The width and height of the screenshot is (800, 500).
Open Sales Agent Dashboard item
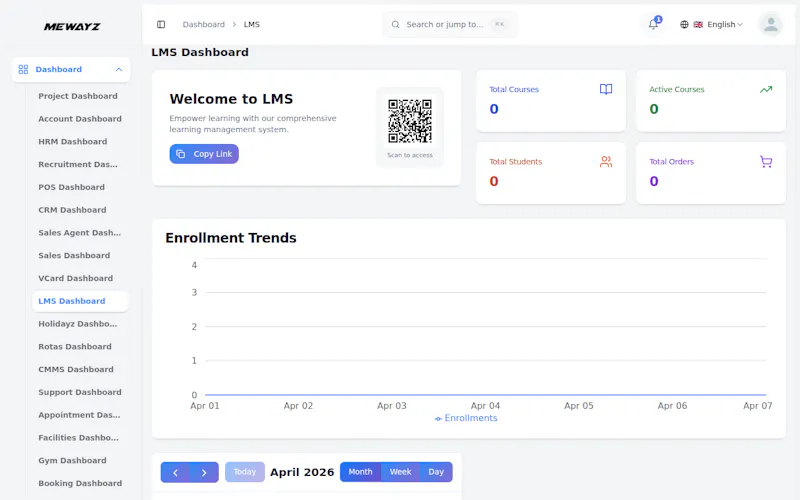tap(79, 233)
